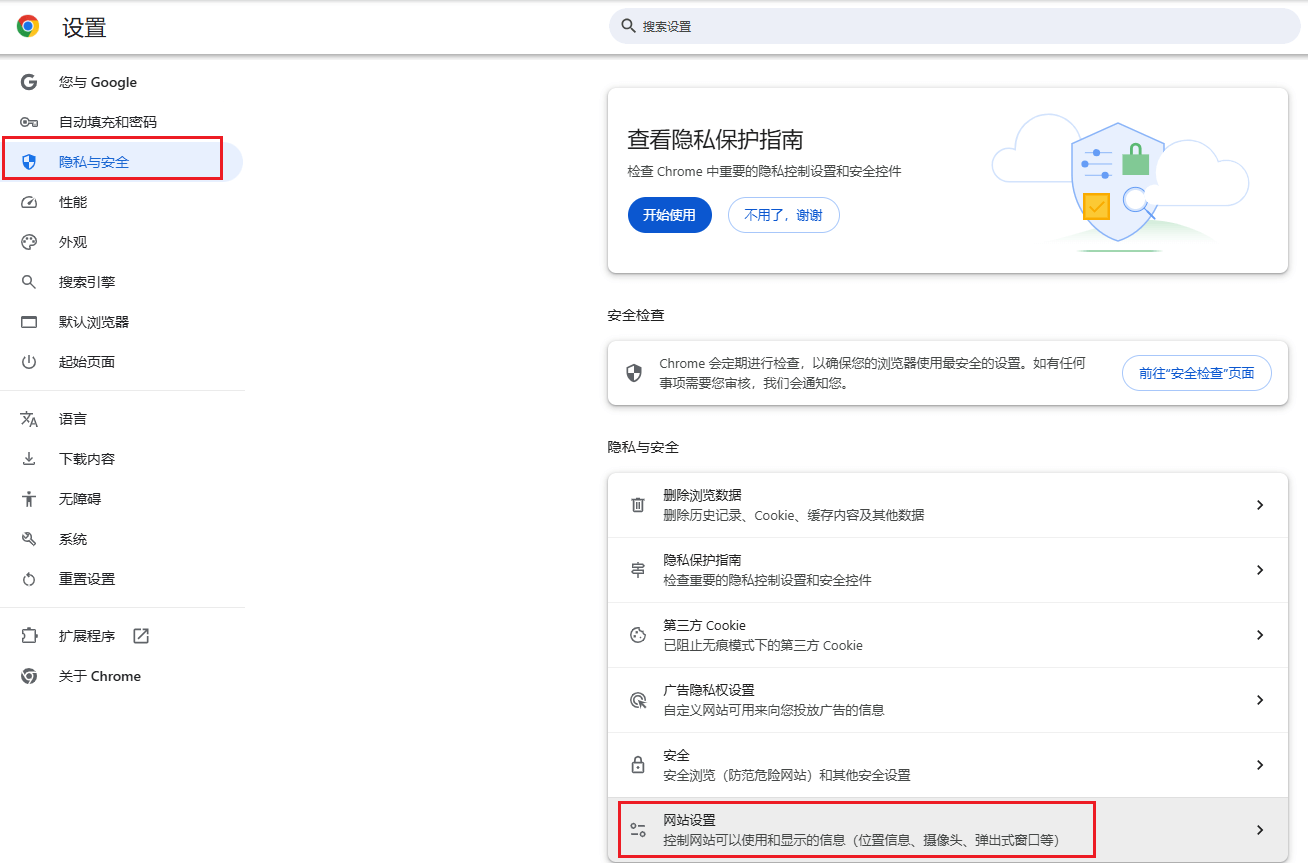1308x863 pixels.
Task: Select the key icon for 自动填充和密码
Action: point(29,121)
